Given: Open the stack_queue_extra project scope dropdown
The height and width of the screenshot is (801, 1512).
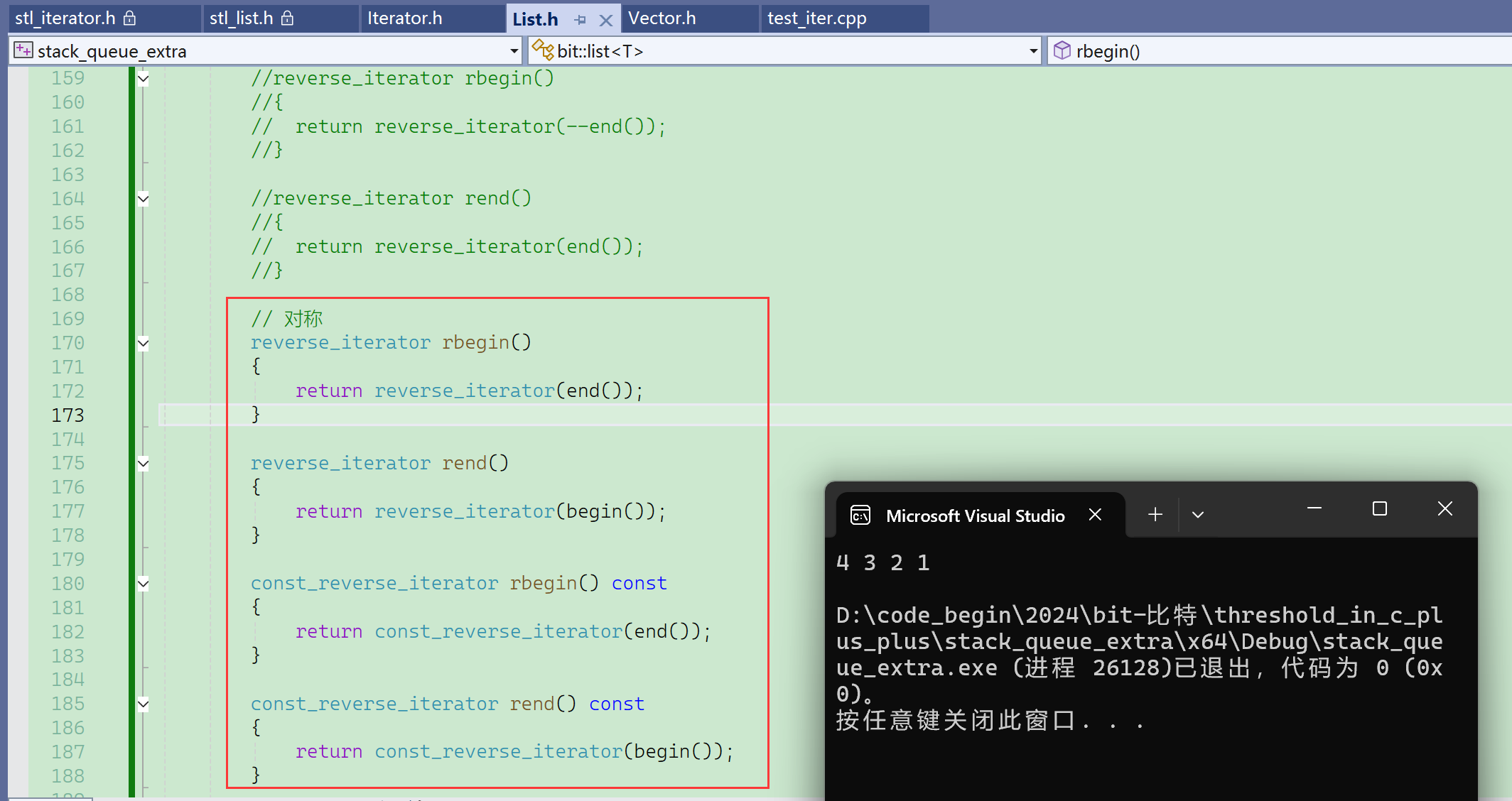Looking at the screenshot, I should click(x=514, y=51).
